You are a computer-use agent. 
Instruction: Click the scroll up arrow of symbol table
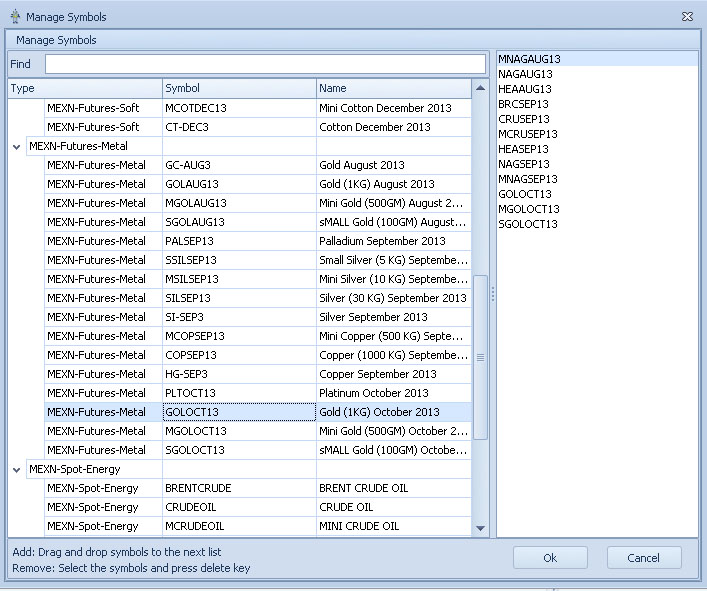(480, 89)
